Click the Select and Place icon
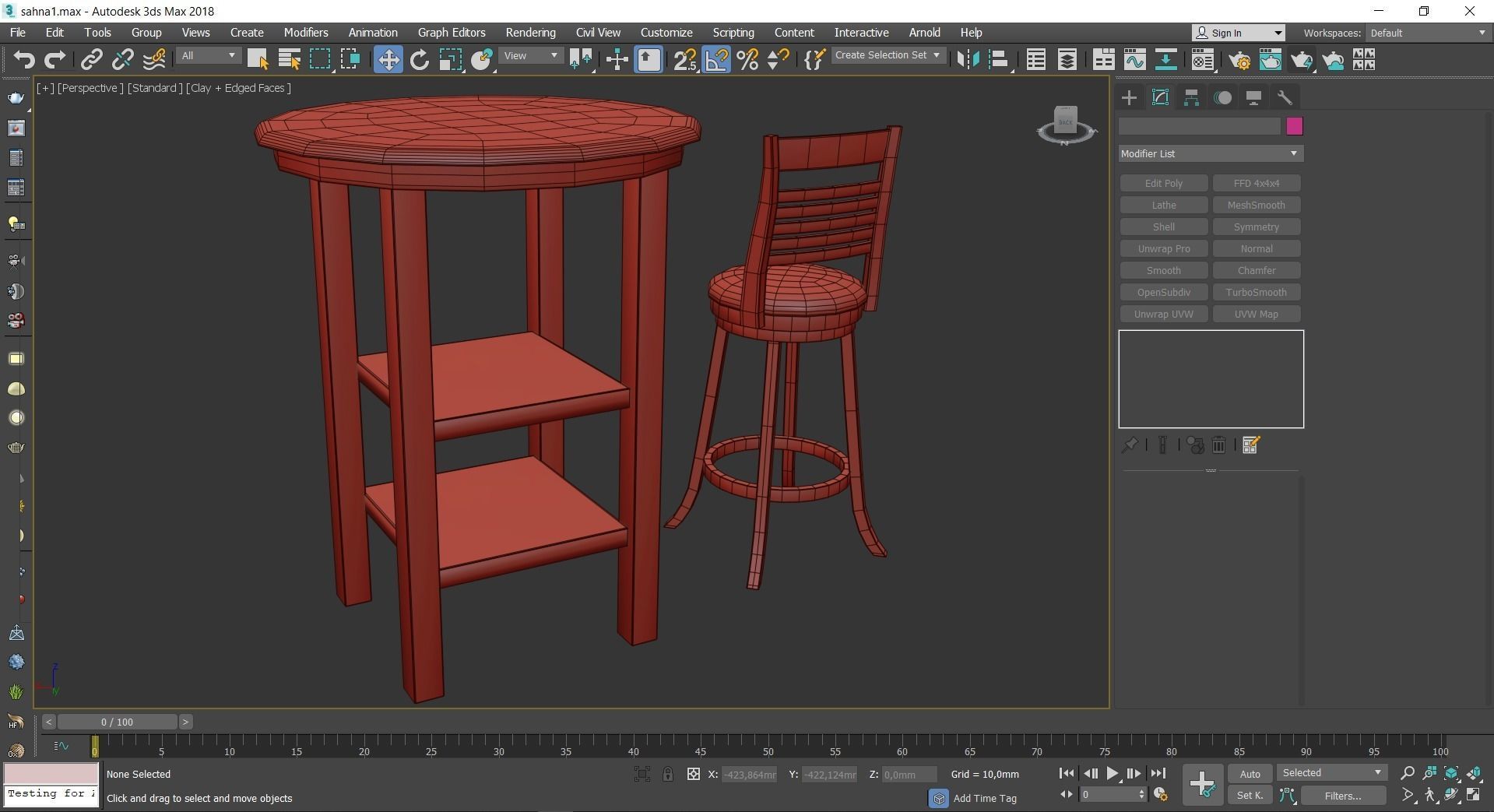Image resolution: width=1494 pixels, height=812 pixels. point(482,60)
